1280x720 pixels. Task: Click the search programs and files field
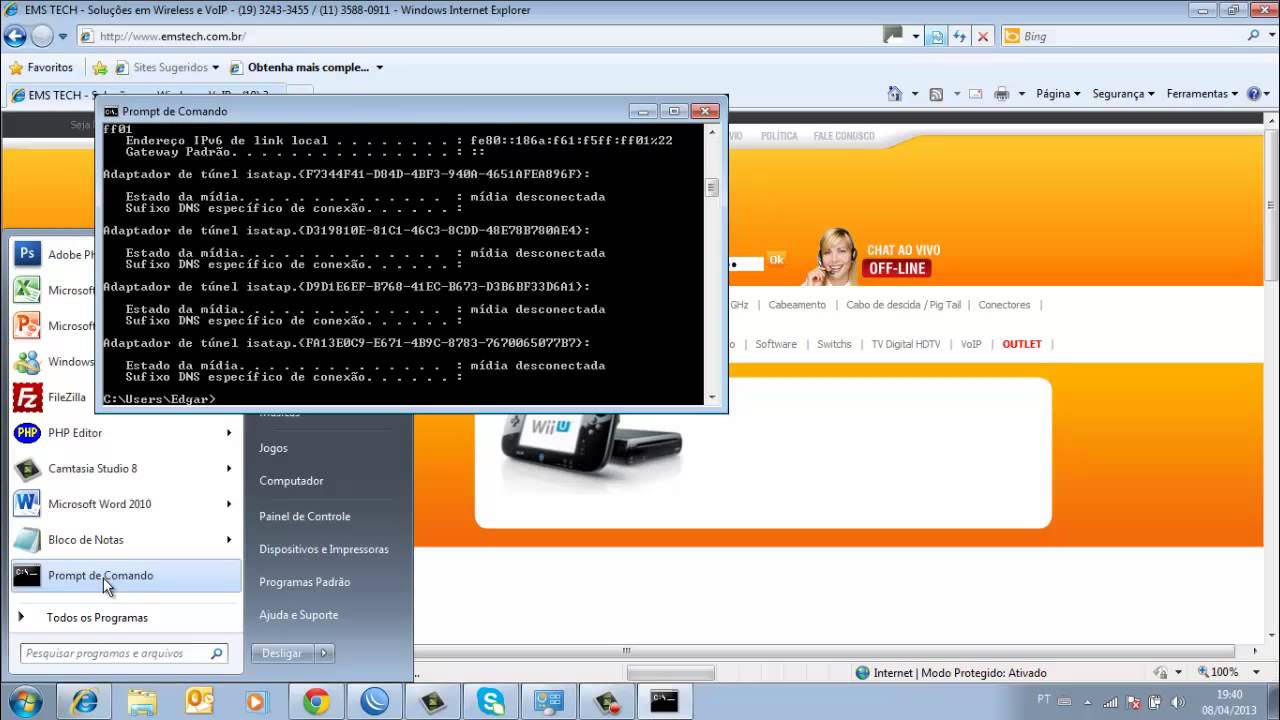(x=124, y=653)
